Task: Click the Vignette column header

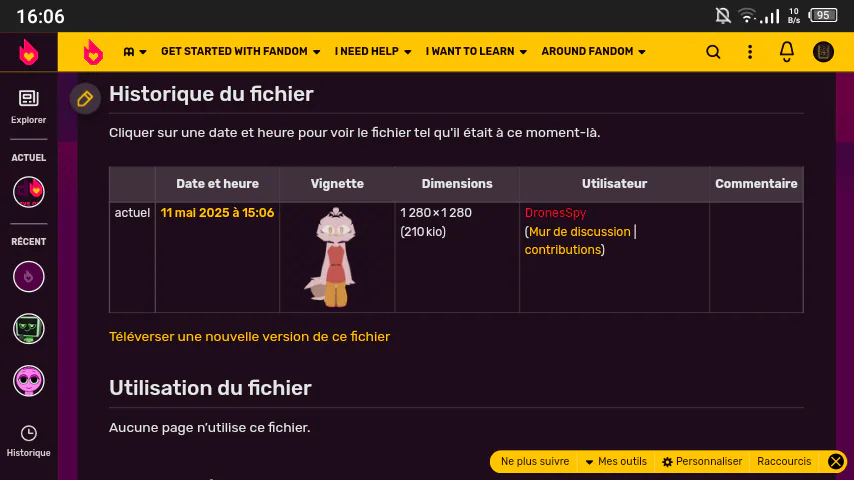Action: coord(337,184)
